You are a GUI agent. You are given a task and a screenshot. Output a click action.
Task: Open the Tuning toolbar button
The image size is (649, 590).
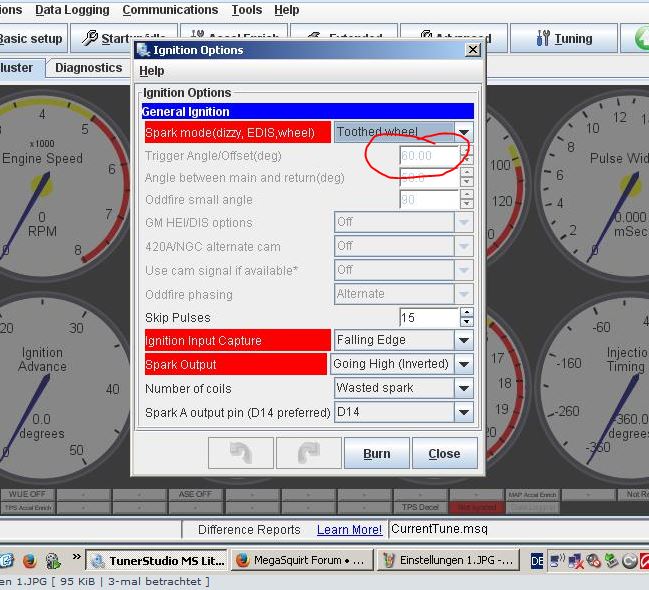(564, 39)
